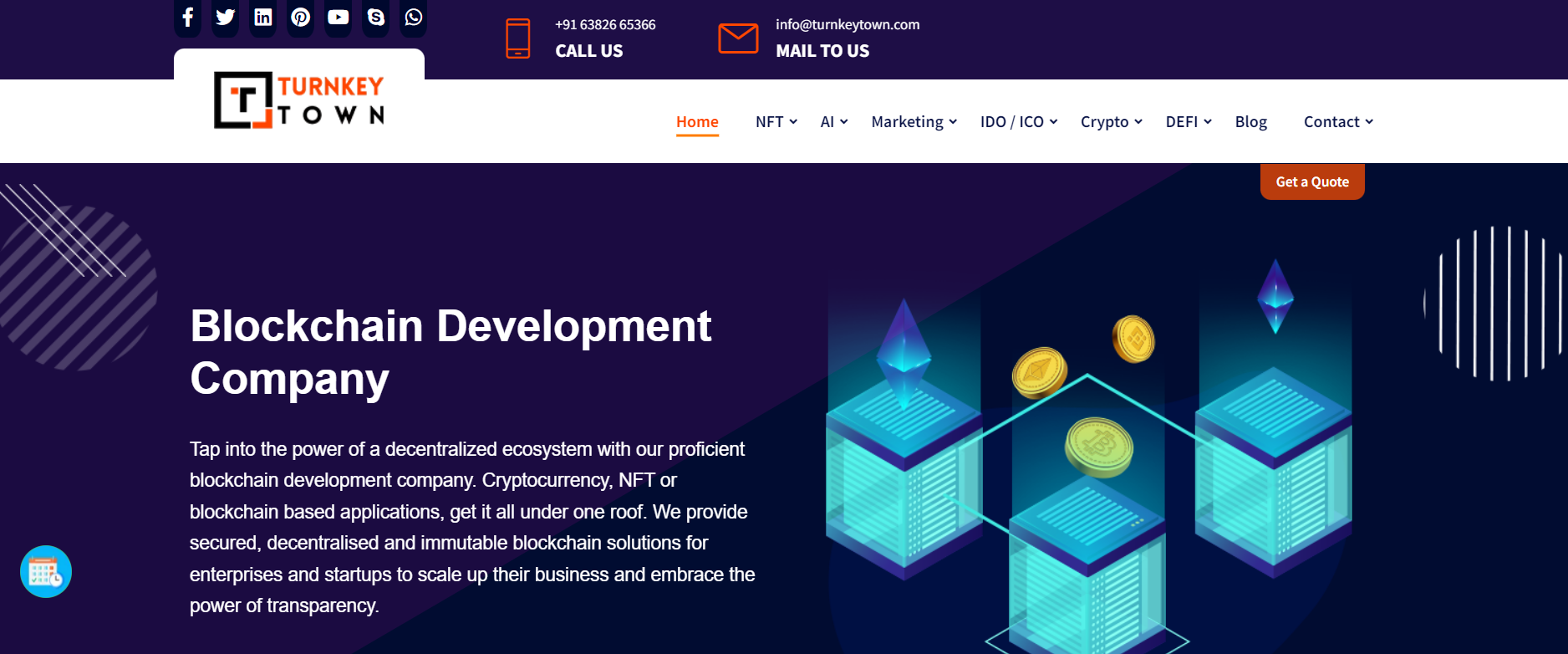The height and width of the screenshot is (654, 1568).
Task: Click the CALL US label
Action: click(x=589, y=51)
